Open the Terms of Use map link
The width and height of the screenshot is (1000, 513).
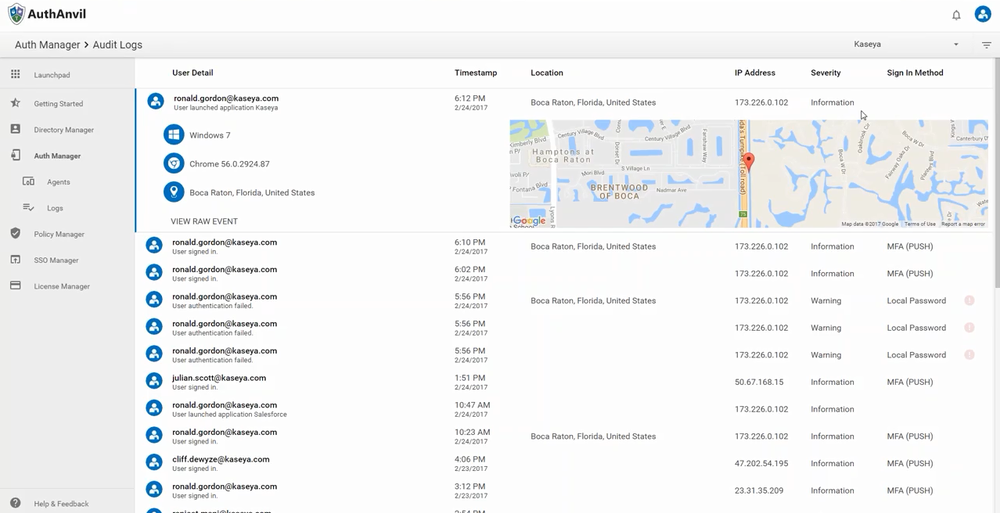click(x=920, y=224)
